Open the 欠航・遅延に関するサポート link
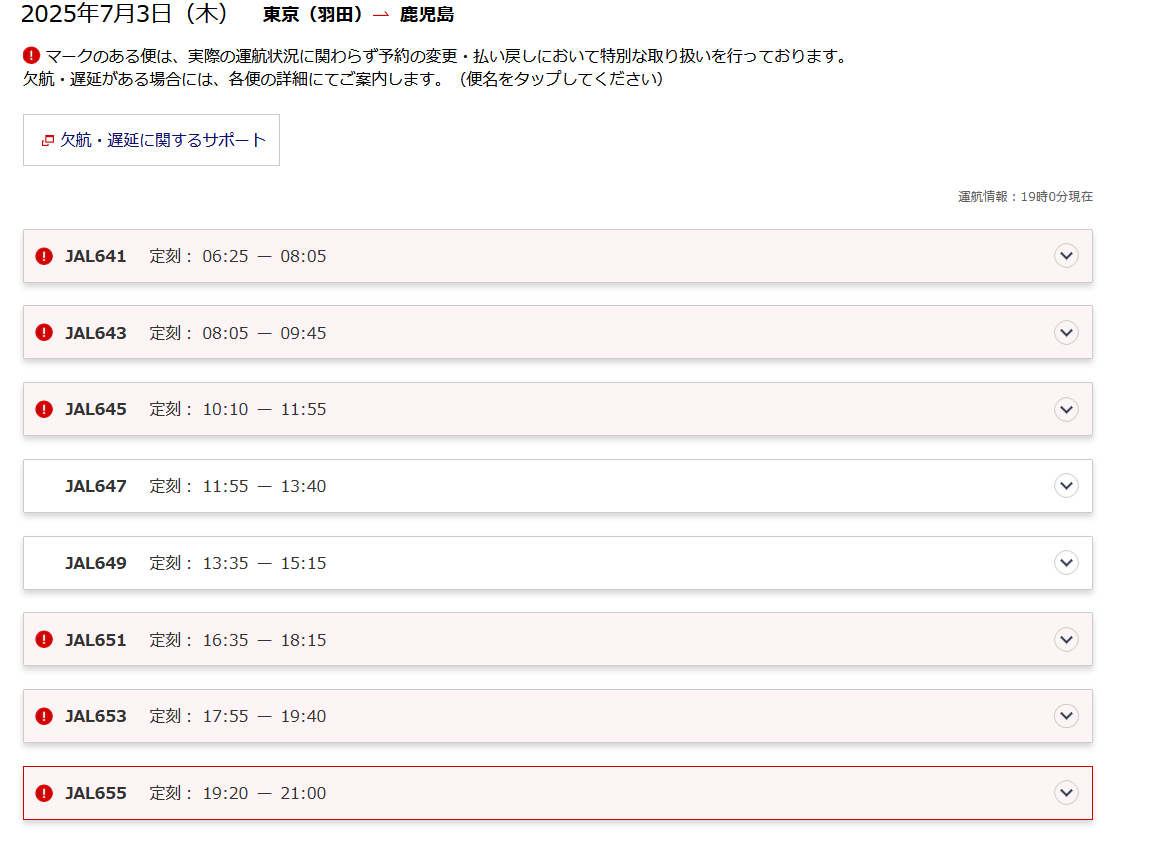The width and height of the screenshot is (1150, 850). [151, 140]
